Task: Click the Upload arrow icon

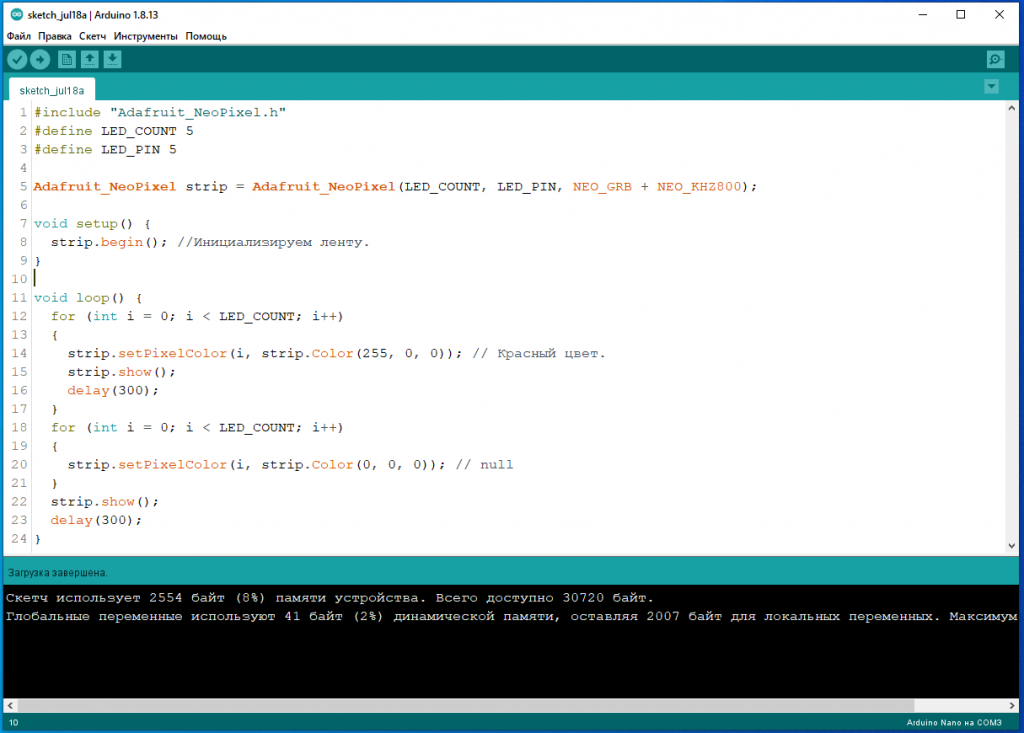Action: tap(40, 60)
